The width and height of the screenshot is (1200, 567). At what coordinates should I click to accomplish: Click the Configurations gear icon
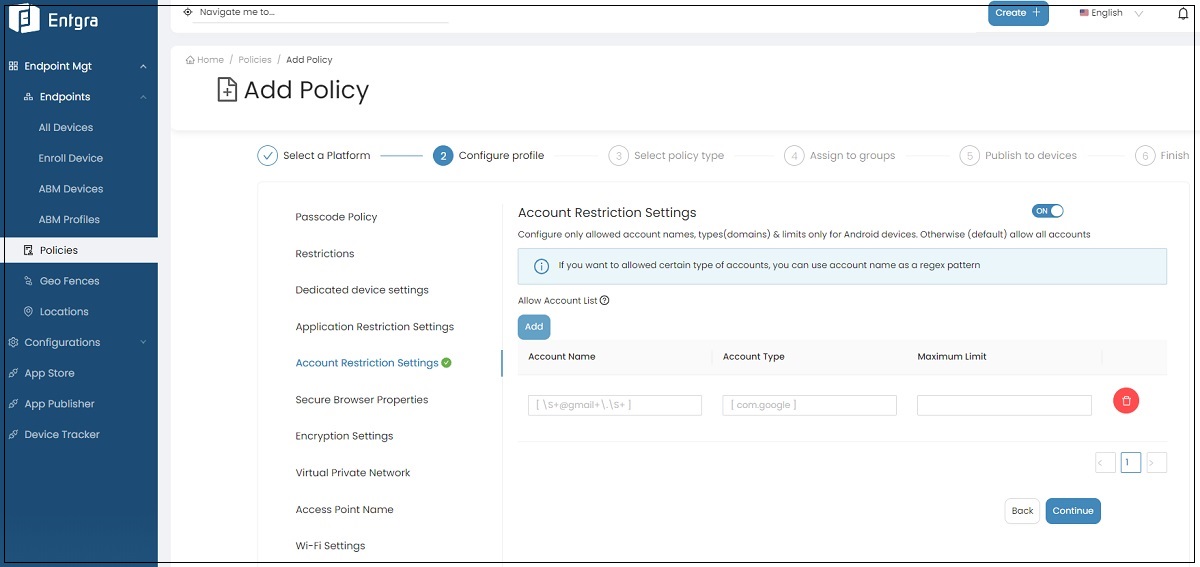click(13, 342)
